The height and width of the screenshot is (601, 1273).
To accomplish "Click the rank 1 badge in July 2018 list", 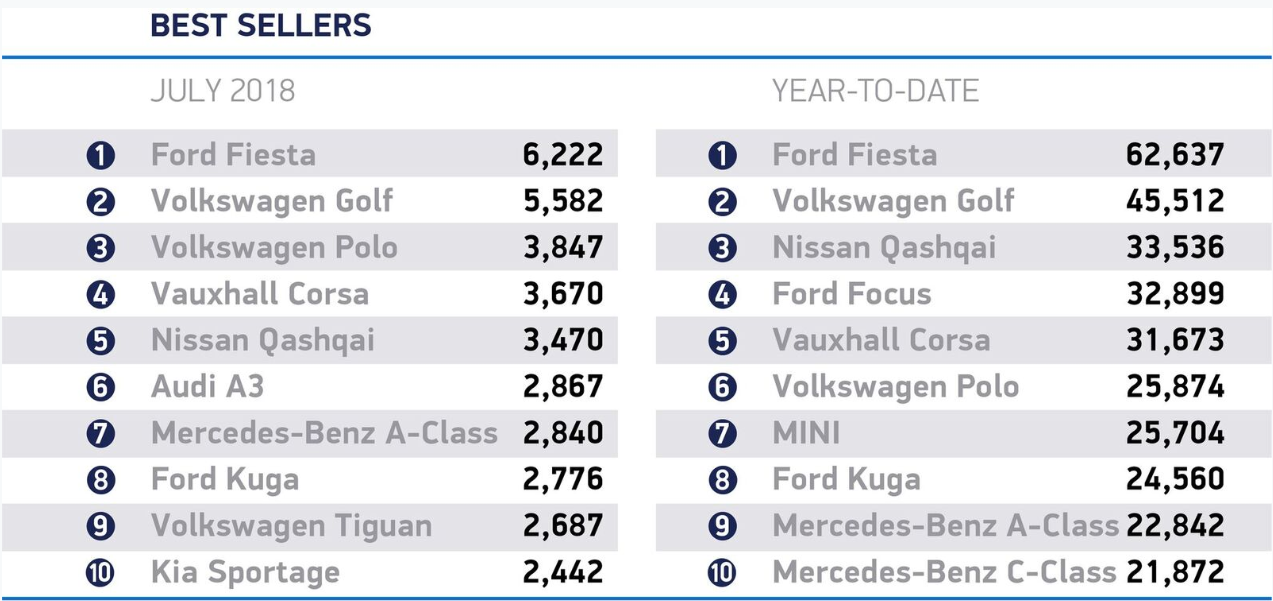I will pos(101,155).
